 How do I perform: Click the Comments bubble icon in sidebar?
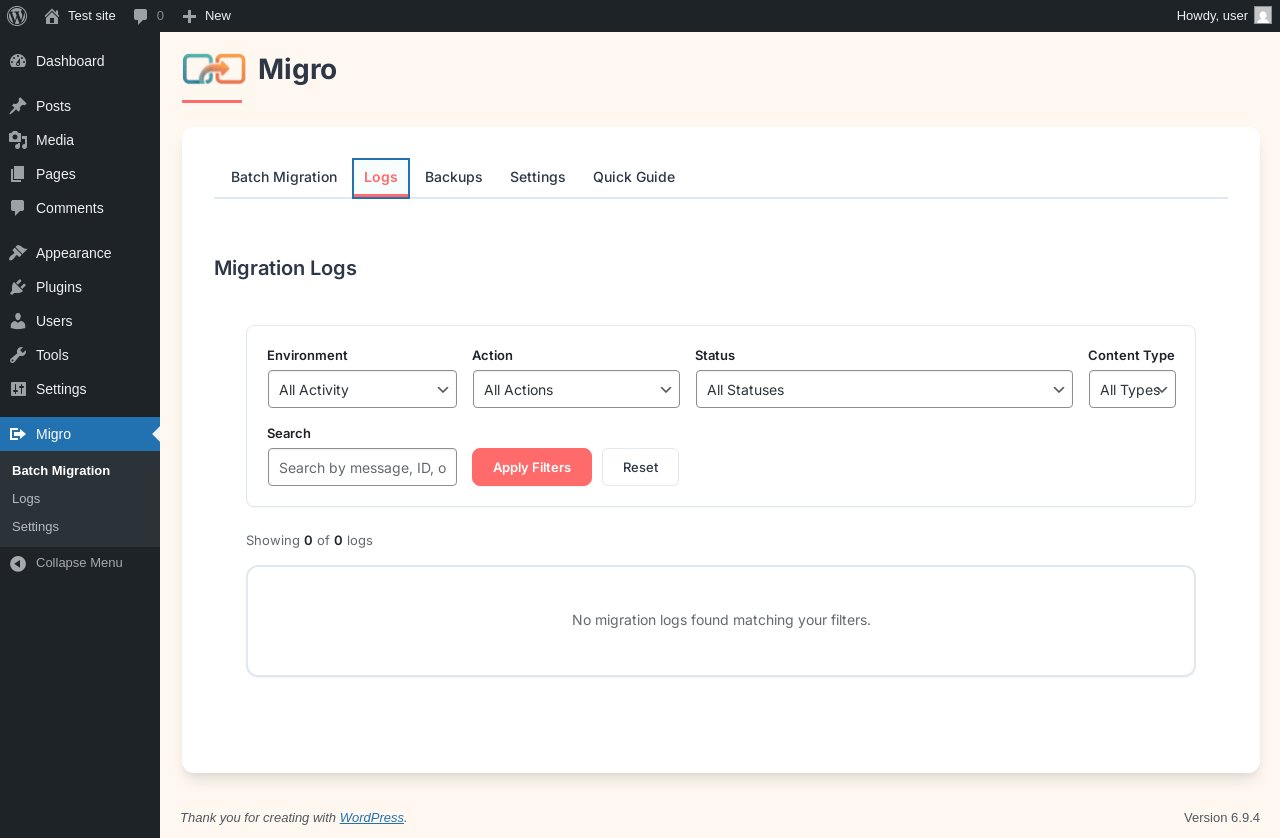click(x=18, y=208)
